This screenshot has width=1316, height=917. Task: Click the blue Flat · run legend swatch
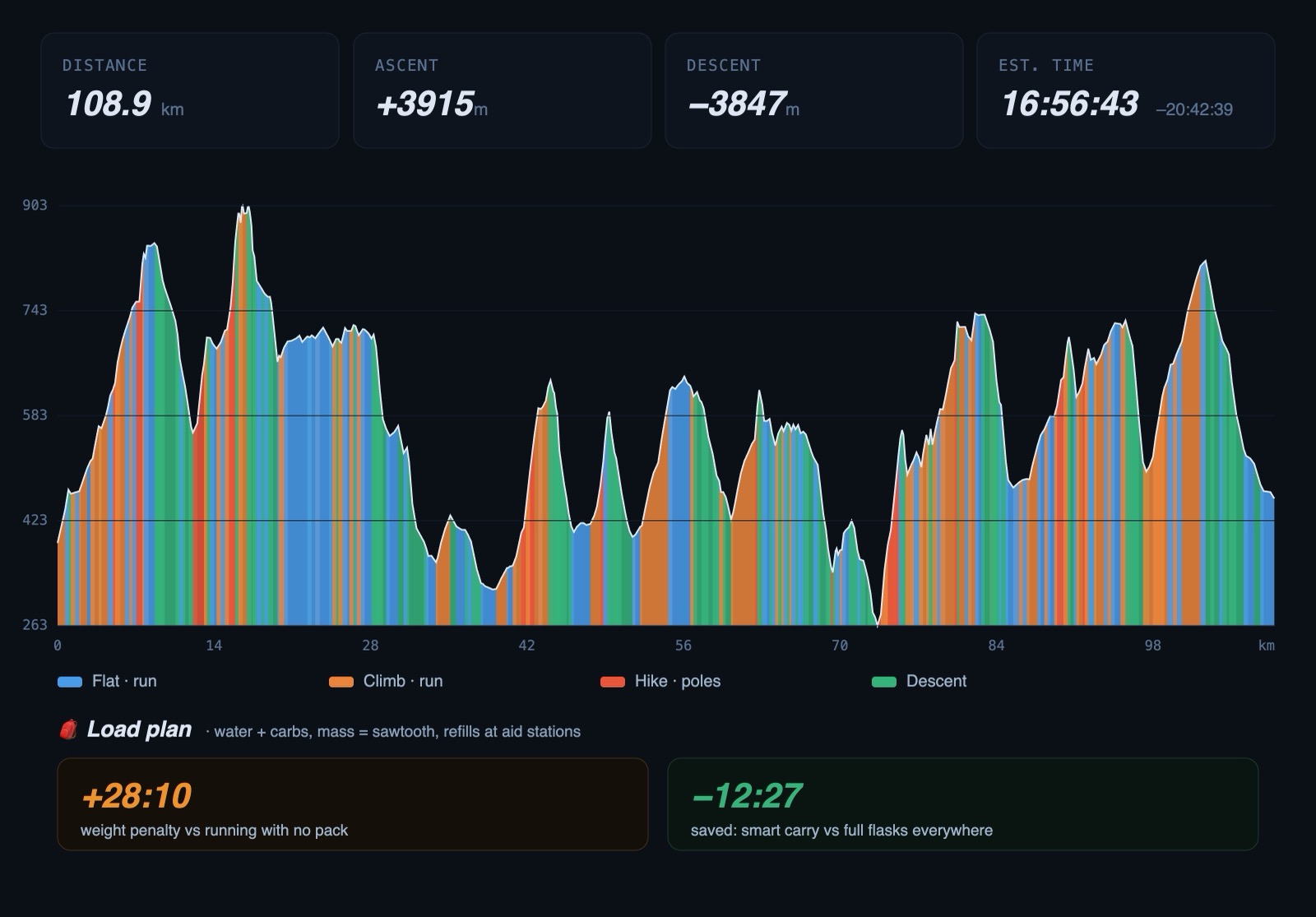pos(70,681)
